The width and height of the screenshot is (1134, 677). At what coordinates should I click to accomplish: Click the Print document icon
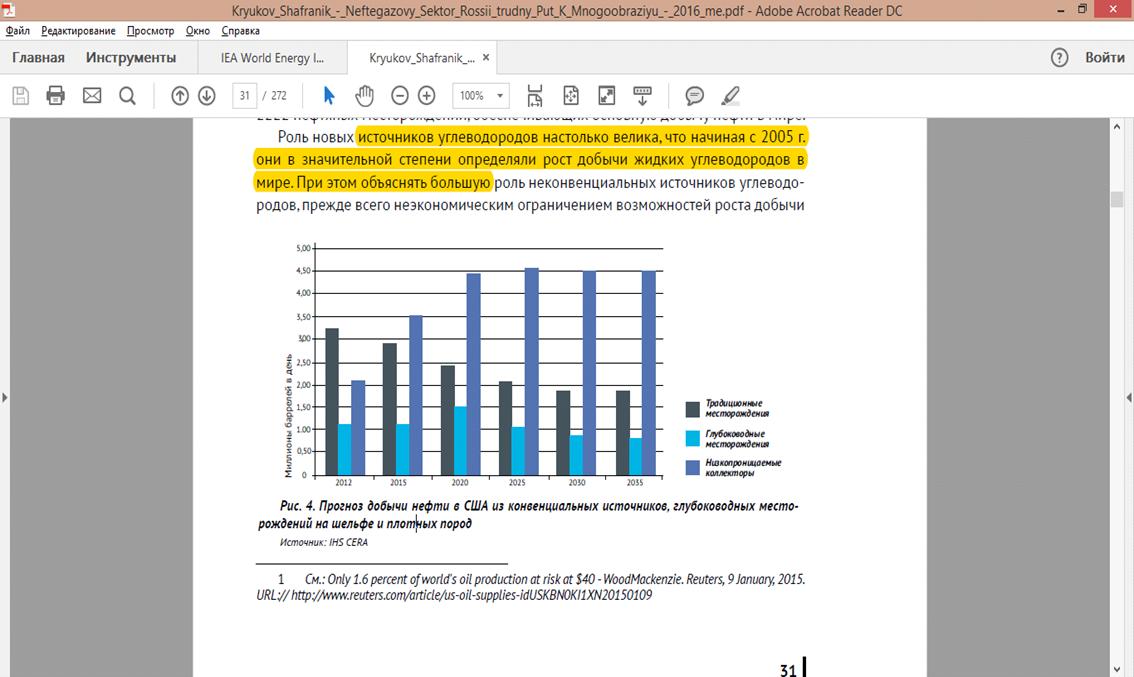(56, 96)
